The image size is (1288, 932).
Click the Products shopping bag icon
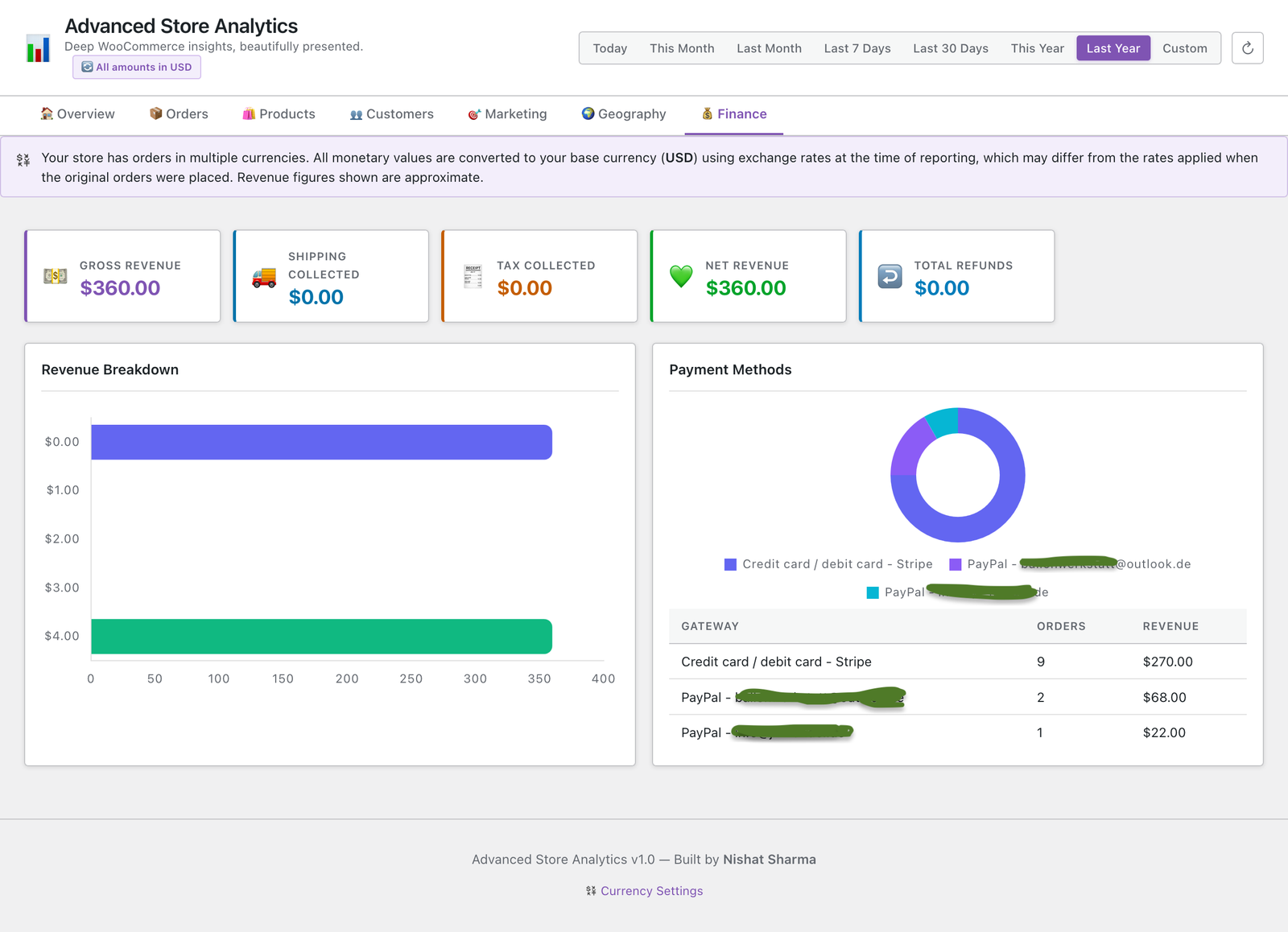(249, 113)
